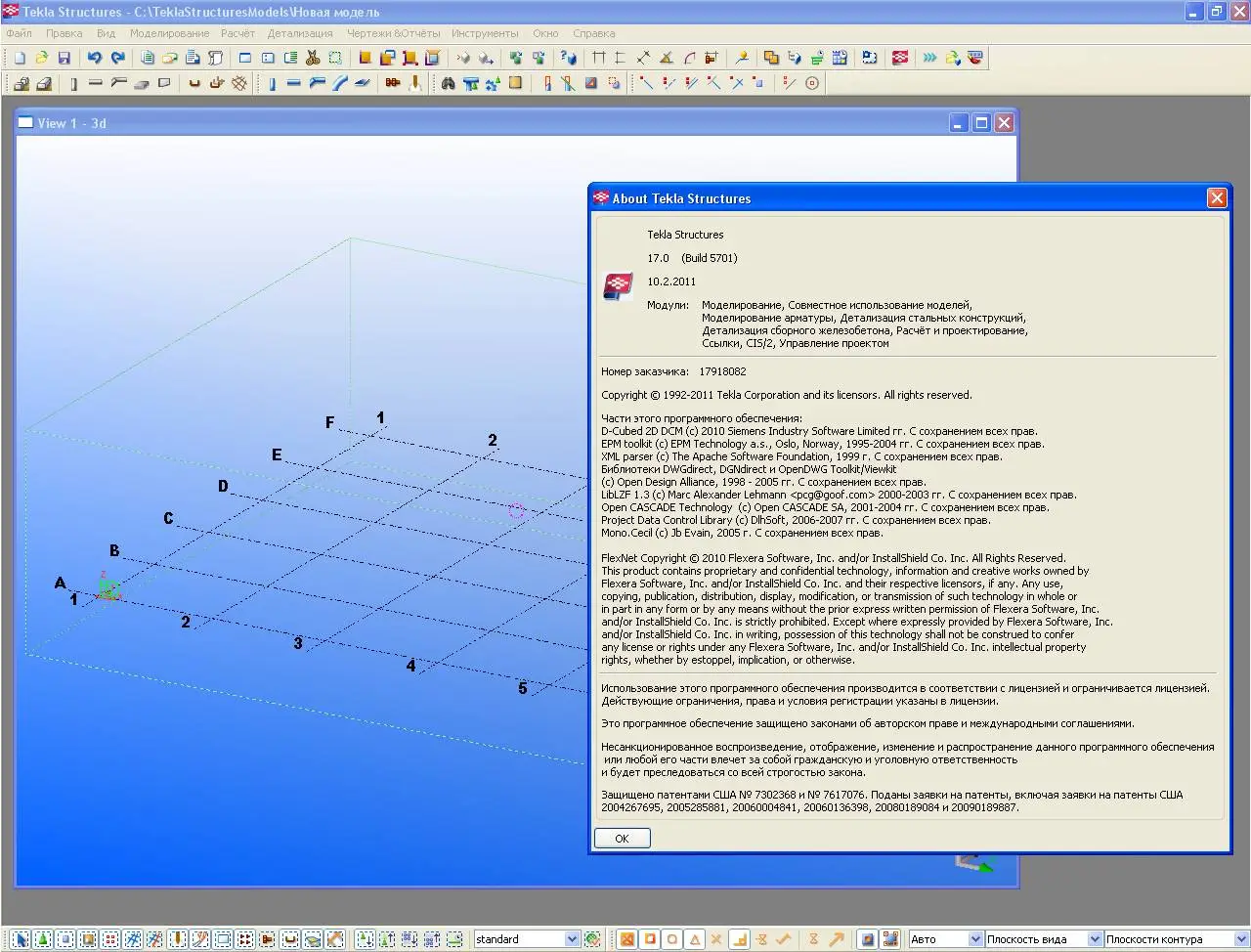Click the dashed green work area icon

[x=335, y=58]
